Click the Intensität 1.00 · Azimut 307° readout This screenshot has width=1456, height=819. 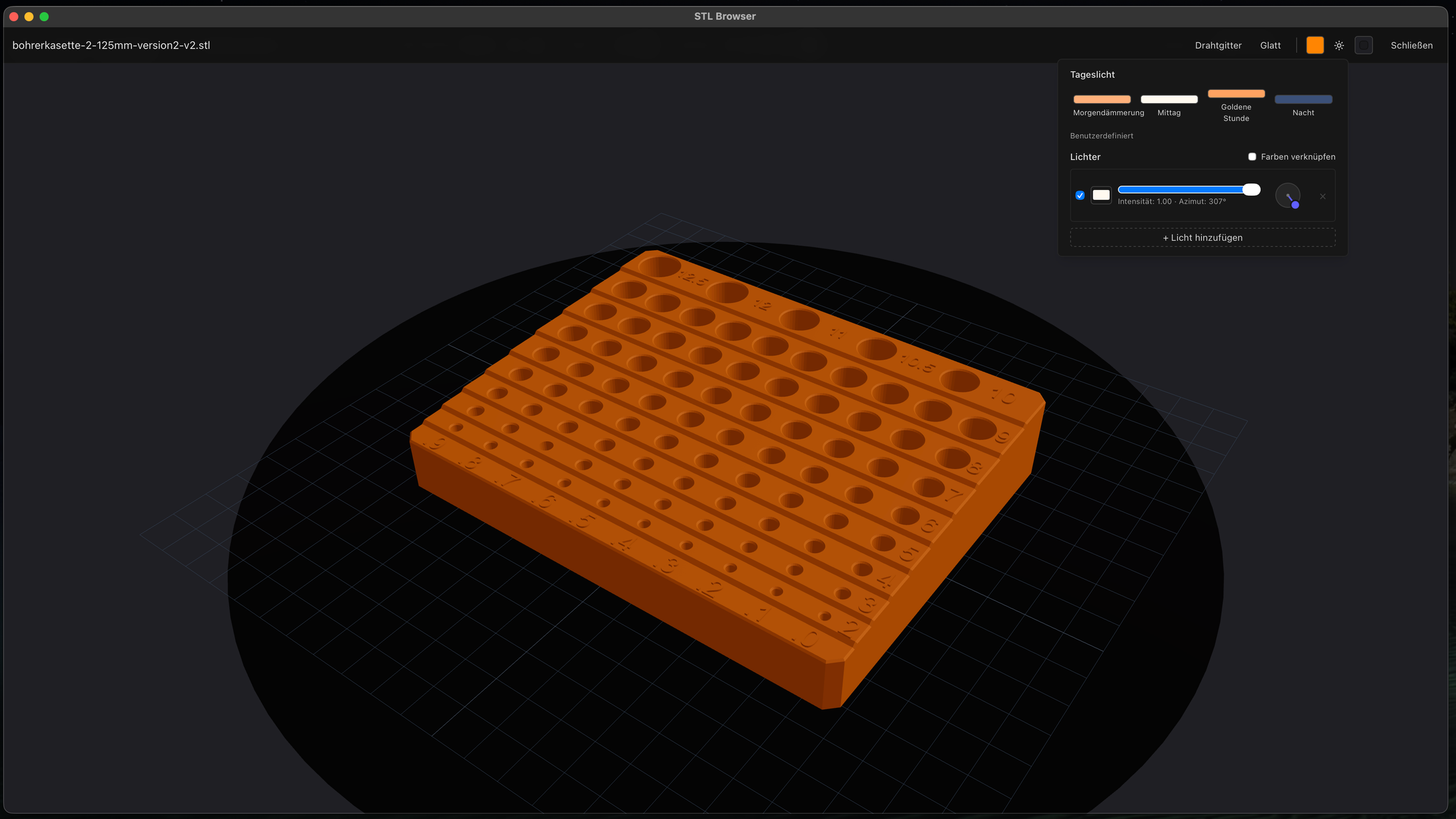(1171, 202)
